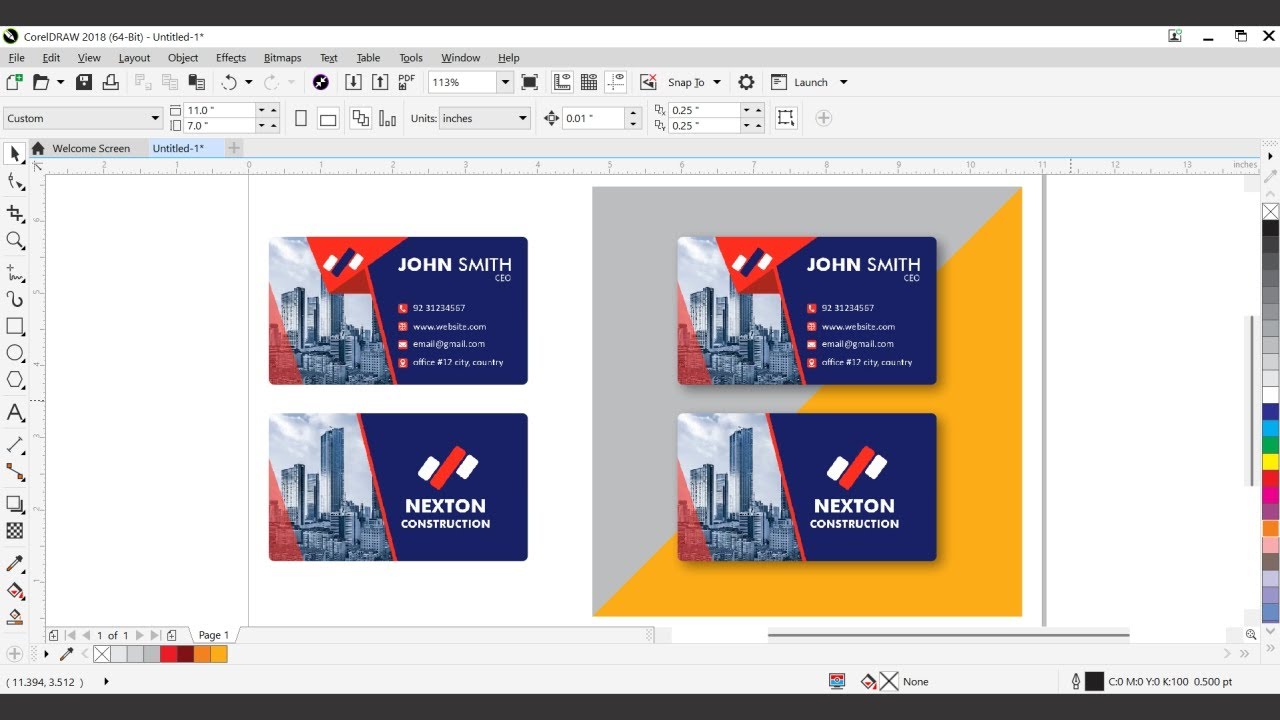The image size is (1280, 720).
Task: Expand the Undo history dropdown
Action: (x=248, y=82)
